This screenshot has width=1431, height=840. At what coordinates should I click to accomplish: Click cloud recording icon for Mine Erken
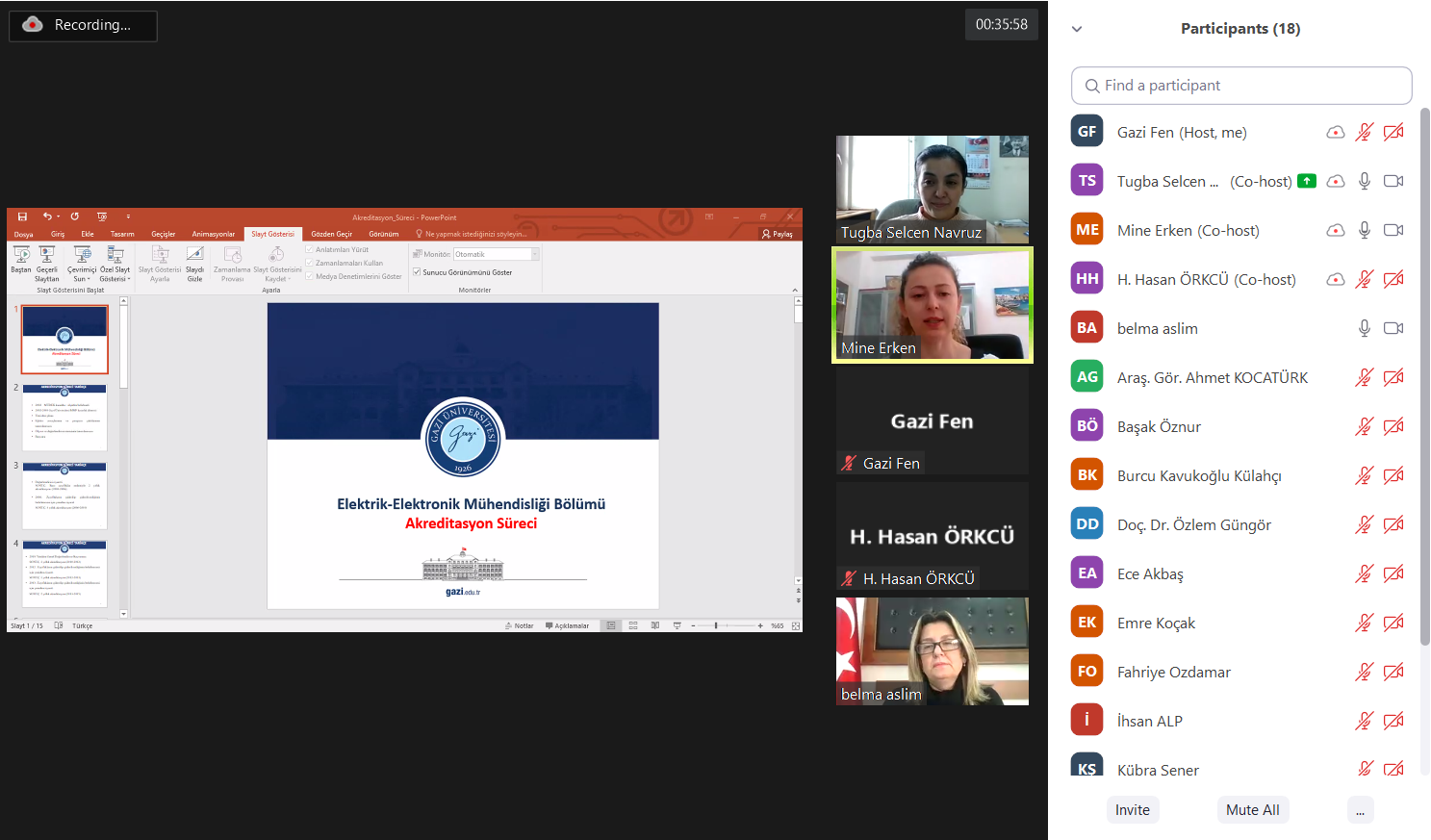click(x=1336, y=230)
